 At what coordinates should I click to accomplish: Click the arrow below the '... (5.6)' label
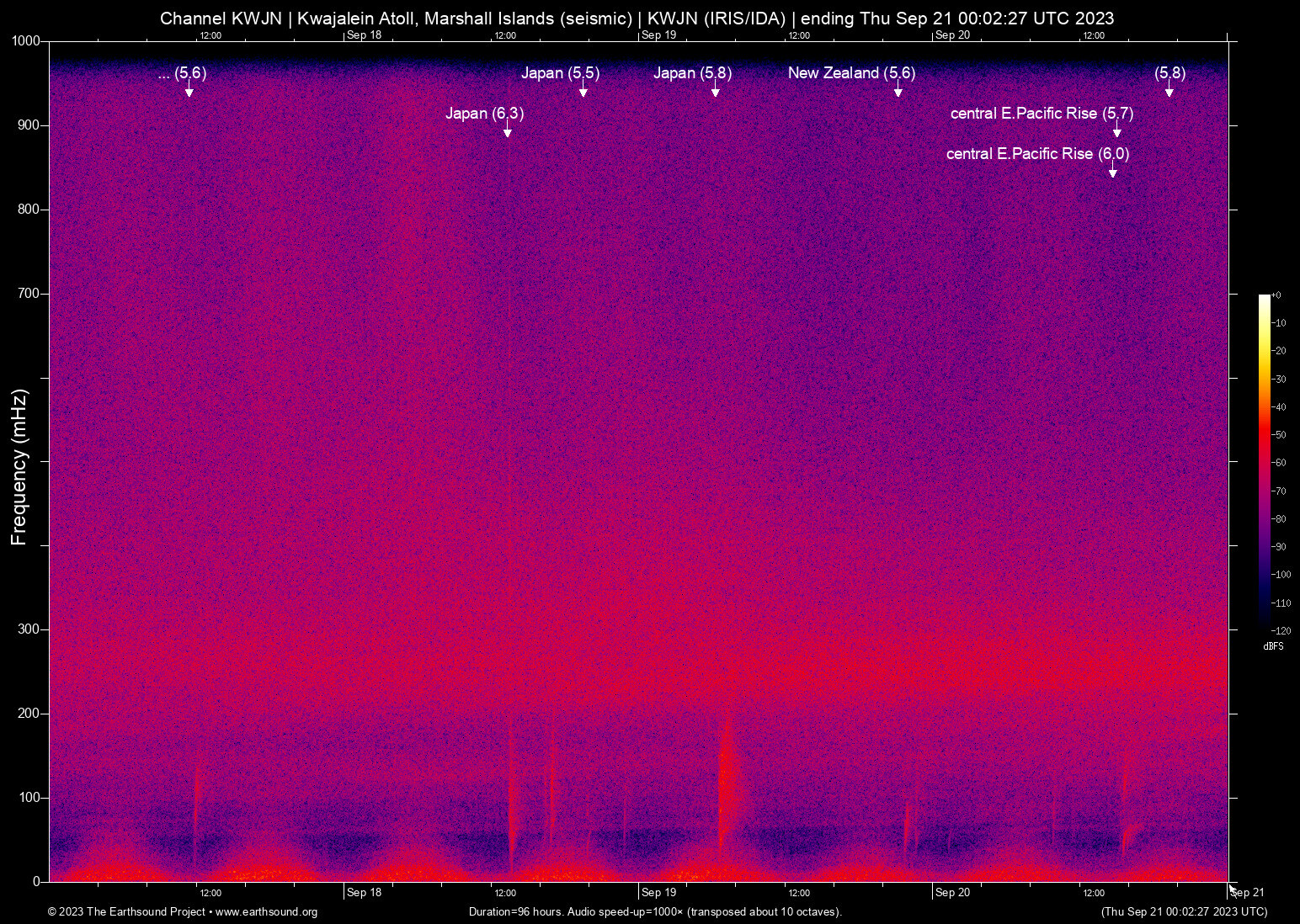point(189,92)
